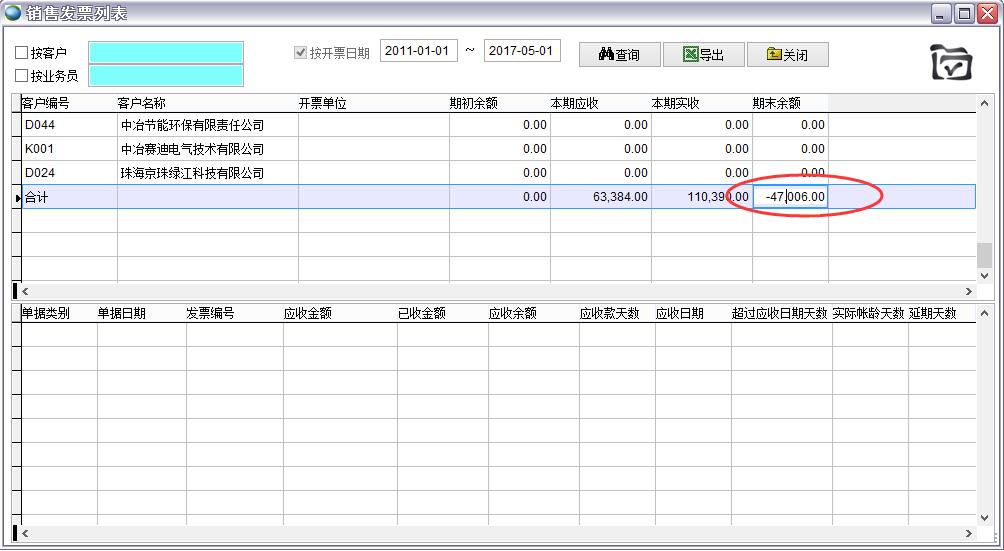
Task: Close the list with 关闭 button
Action: 787,55
